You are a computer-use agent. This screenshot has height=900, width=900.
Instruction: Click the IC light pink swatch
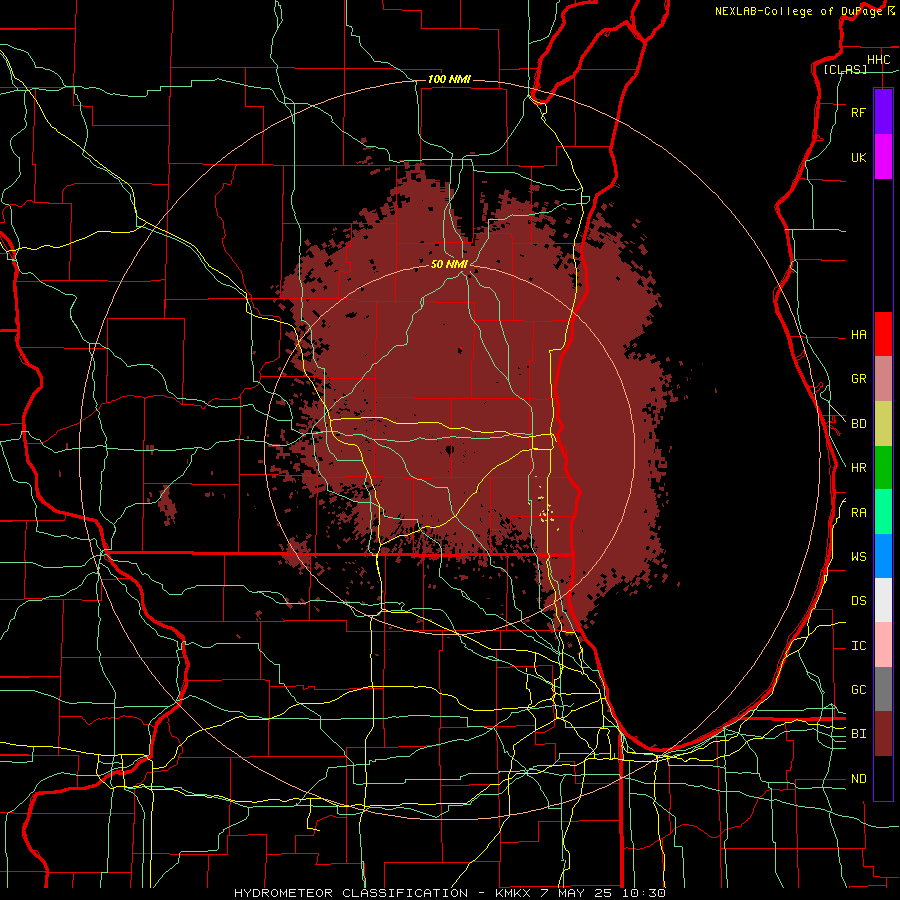tap(883, 645)
